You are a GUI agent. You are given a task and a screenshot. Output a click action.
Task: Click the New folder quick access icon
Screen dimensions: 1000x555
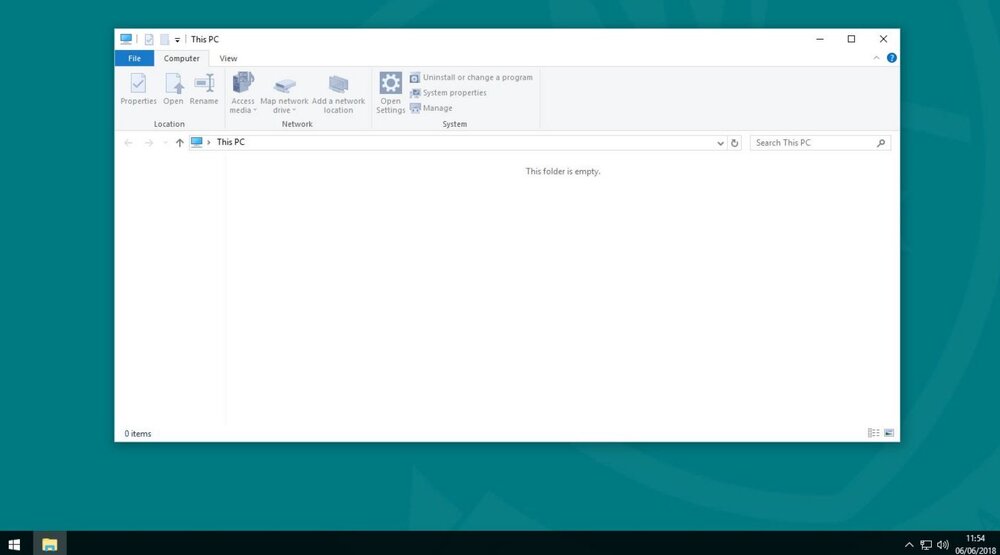(165, 40)
